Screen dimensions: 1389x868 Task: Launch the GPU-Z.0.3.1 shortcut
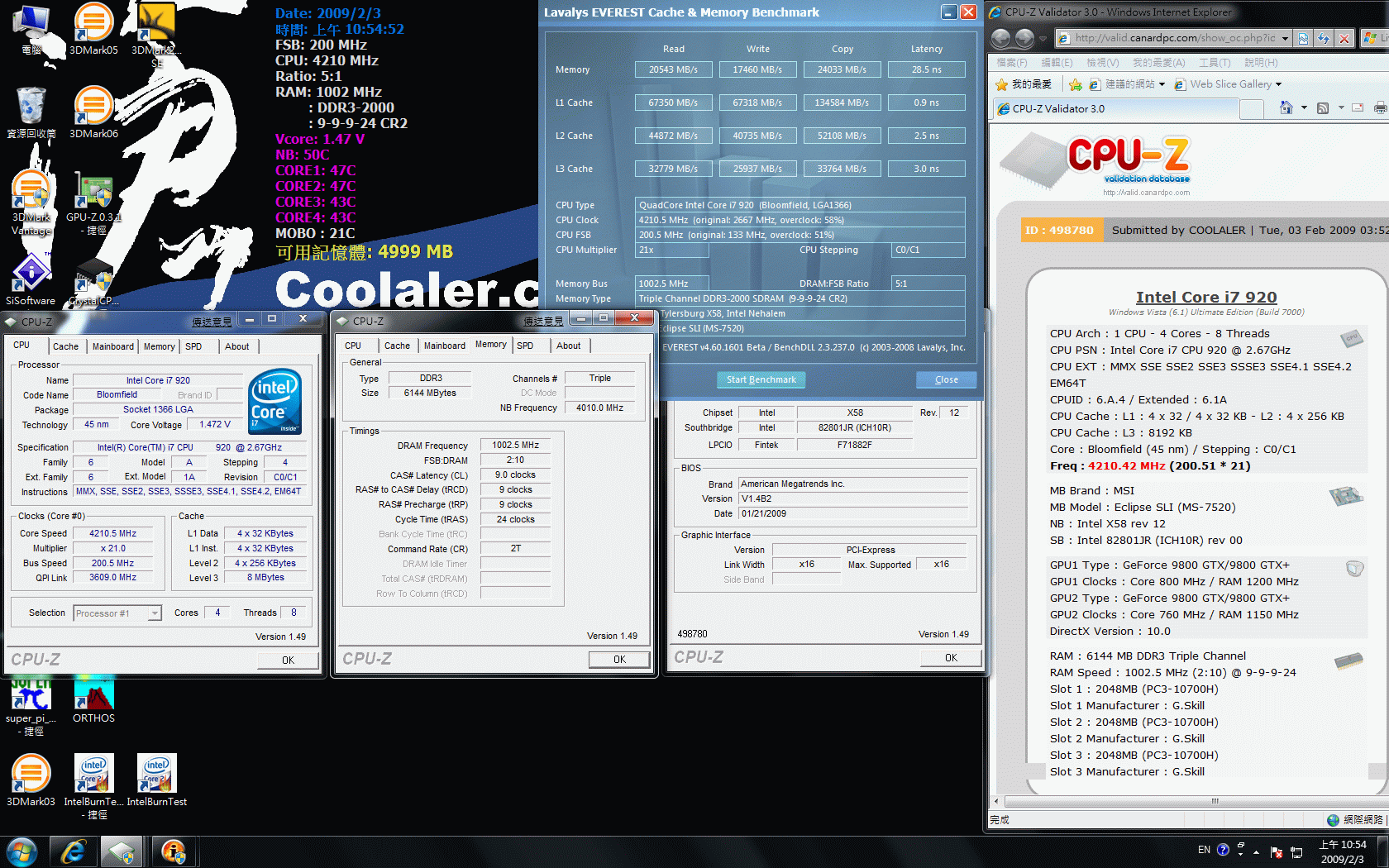(x=93, y=203)
